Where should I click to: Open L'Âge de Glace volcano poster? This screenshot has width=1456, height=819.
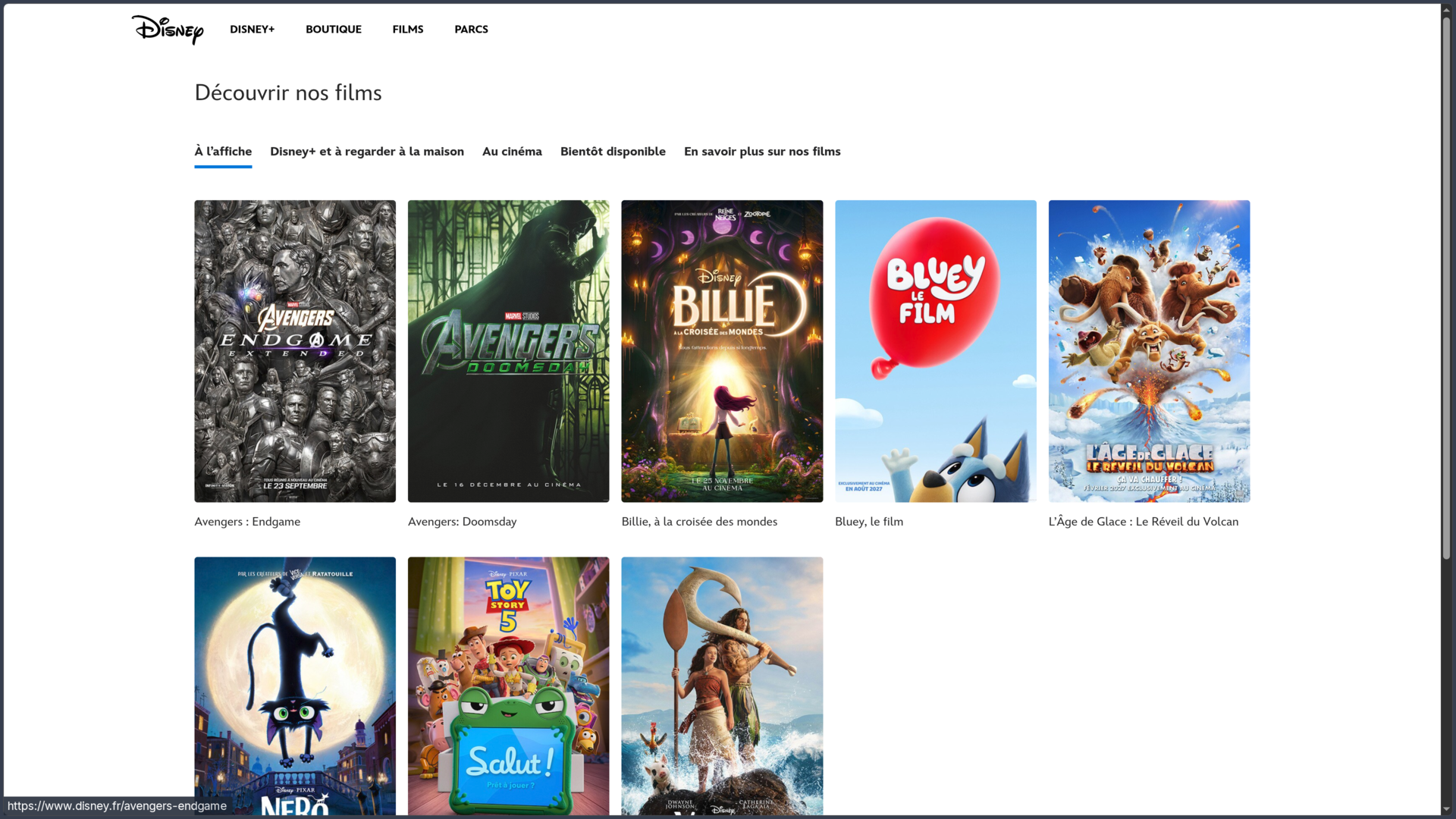point(1149,351)
